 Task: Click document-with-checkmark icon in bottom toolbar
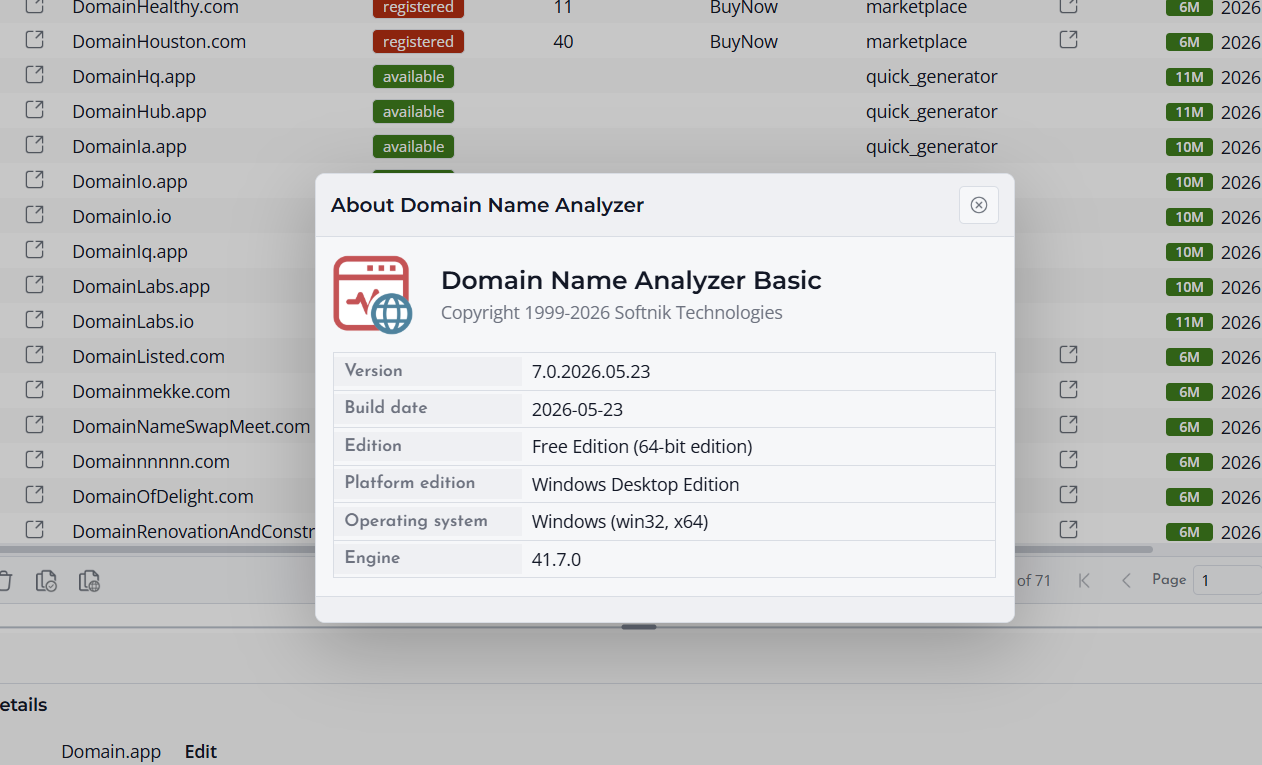[46, 581]
